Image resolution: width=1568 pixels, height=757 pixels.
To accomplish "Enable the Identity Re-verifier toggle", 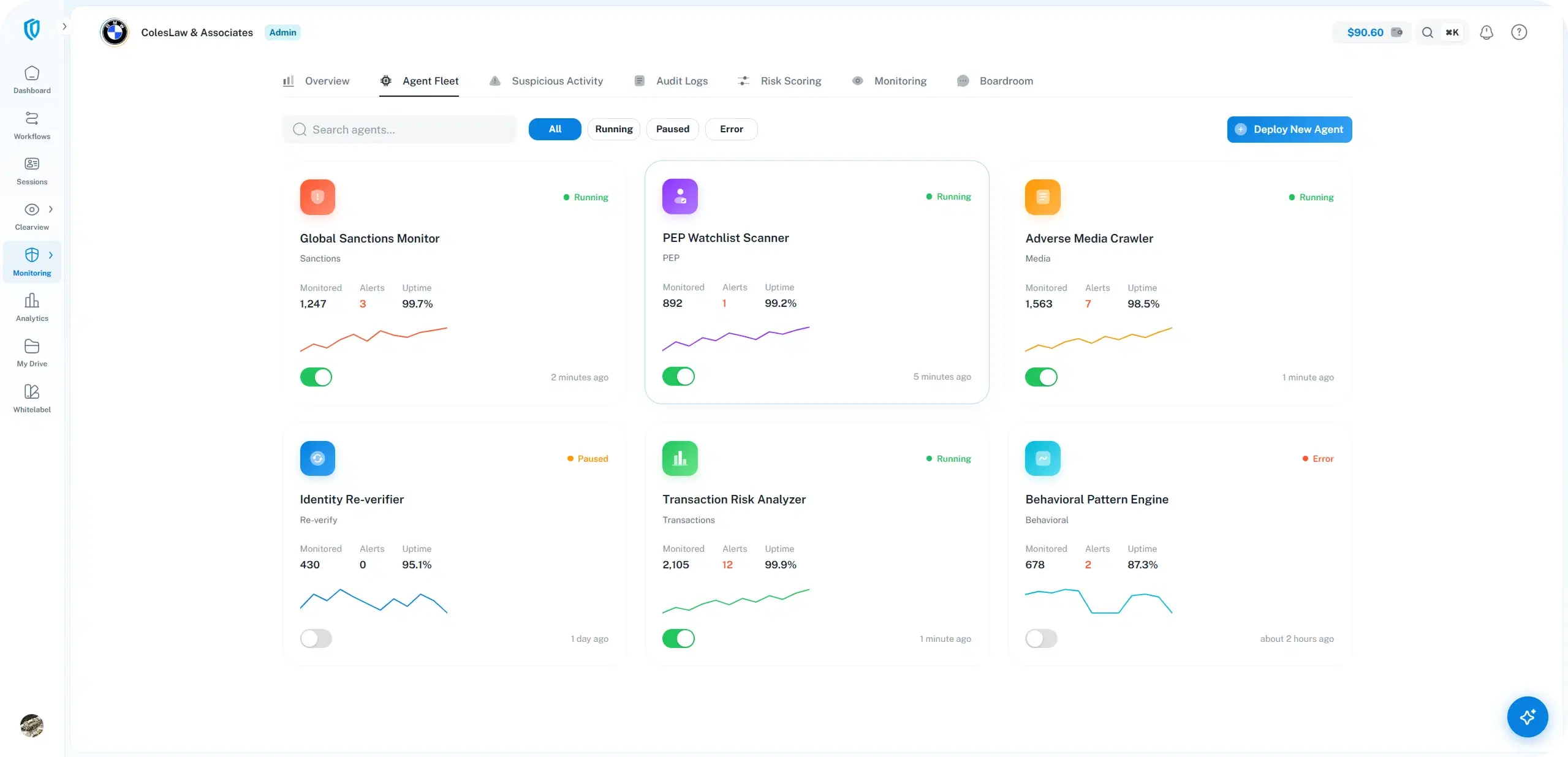I will [316, 638].
